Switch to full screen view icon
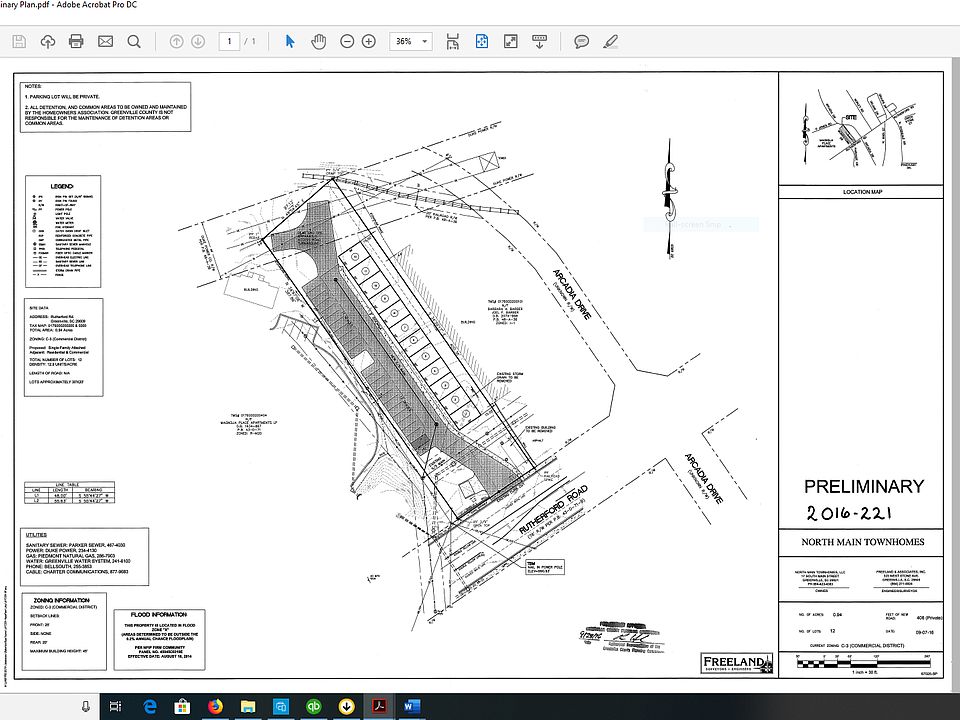This screenshot has width=960, height=720. point(510,41)
